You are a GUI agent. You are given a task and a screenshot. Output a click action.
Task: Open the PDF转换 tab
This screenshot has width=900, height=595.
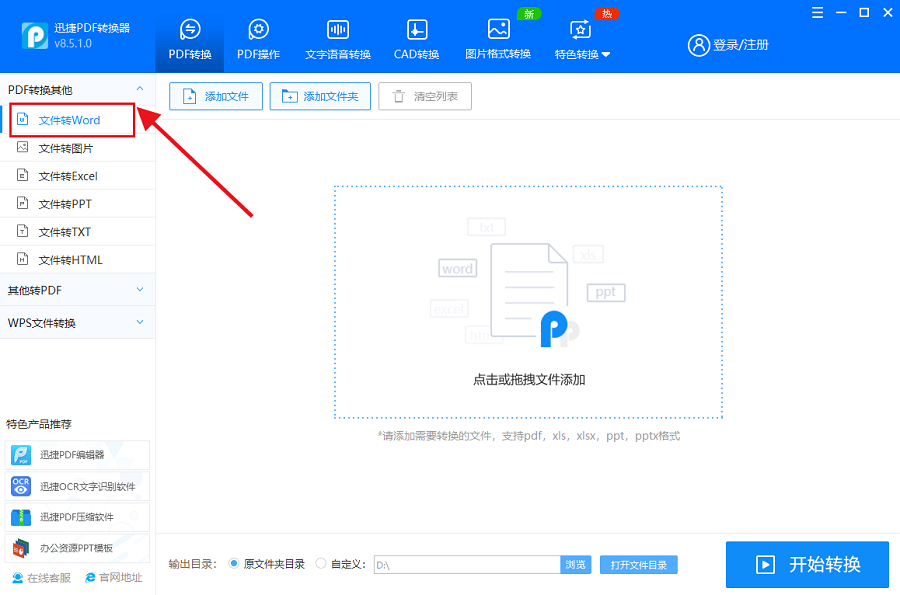(190, 38)
